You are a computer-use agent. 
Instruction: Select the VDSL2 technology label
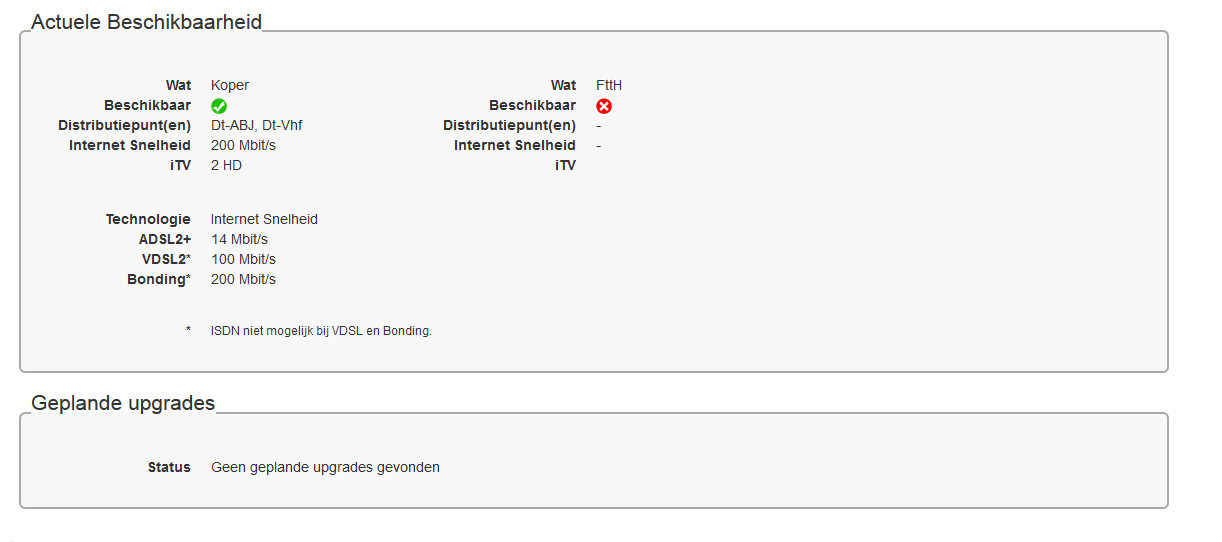tap(166, 259)
